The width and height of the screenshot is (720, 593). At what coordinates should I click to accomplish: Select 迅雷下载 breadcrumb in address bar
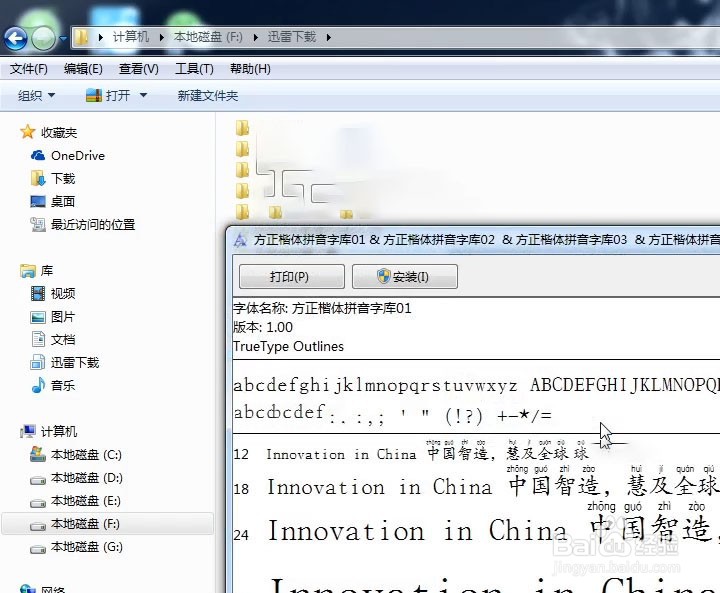[x=292, y=37]
